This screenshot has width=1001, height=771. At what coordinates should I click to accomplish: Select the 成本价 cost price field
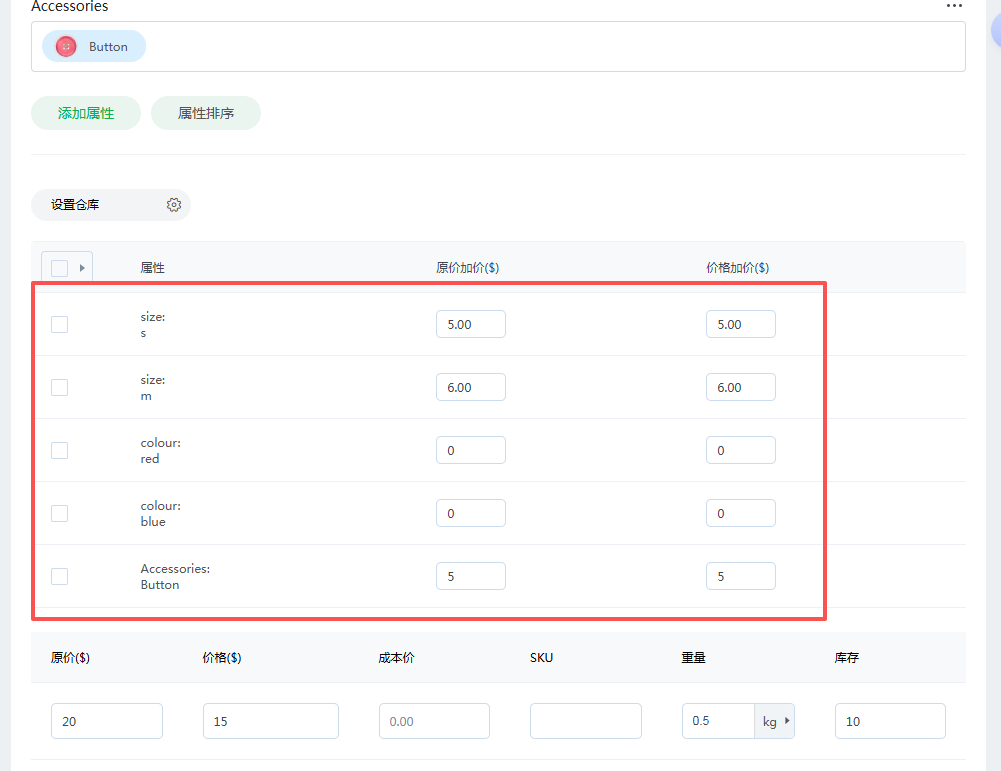pos(434,721)
